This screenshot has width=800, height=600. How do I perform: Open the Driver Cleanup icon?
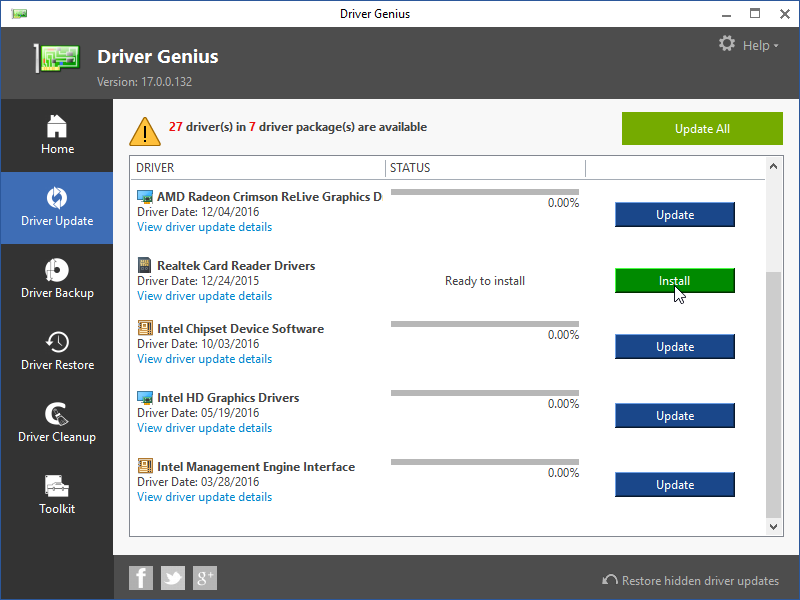pos(57,414)
